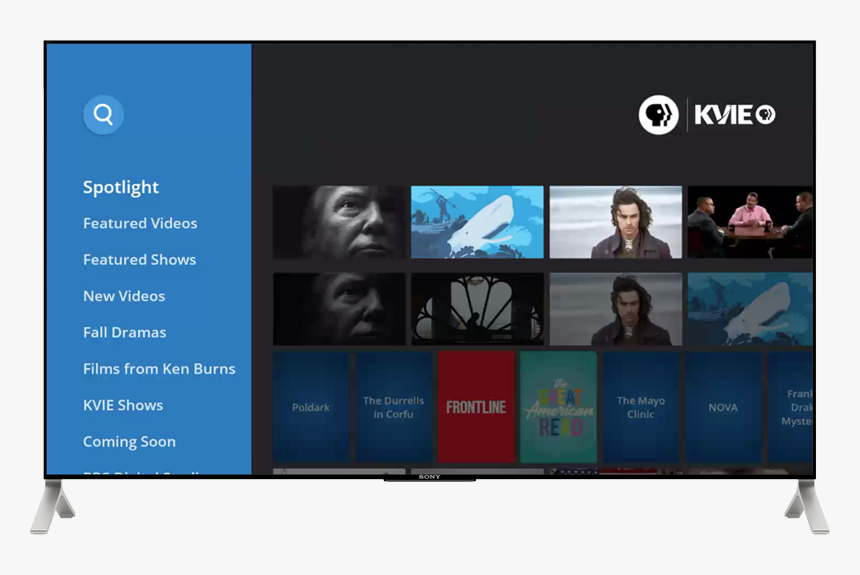The width and height of the screenshot is (860, 575).
Task: Open Featured Shows category
Action: [139, 260]
